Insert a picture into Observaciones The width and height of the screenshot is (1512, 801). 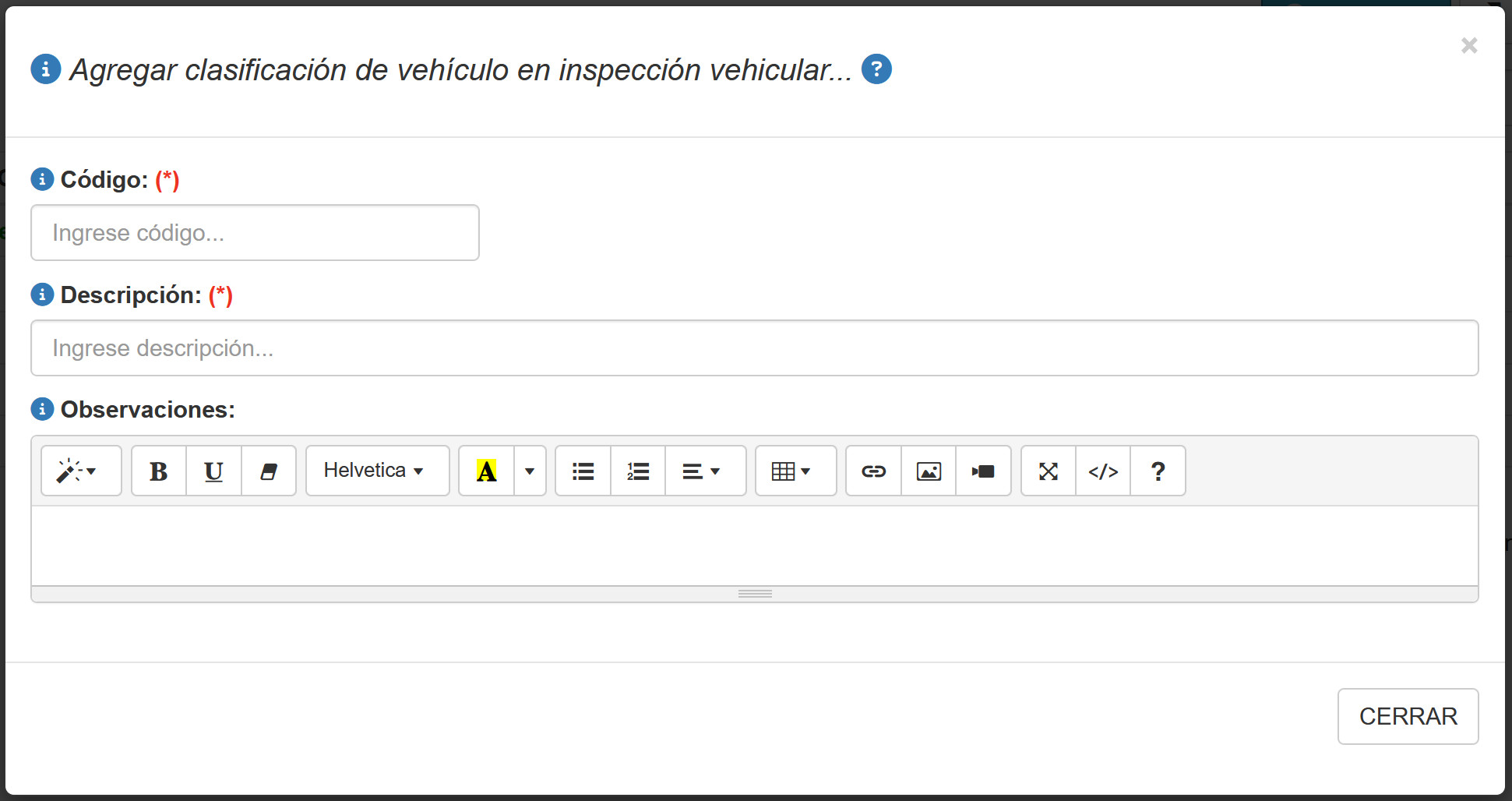click(929, 471)
